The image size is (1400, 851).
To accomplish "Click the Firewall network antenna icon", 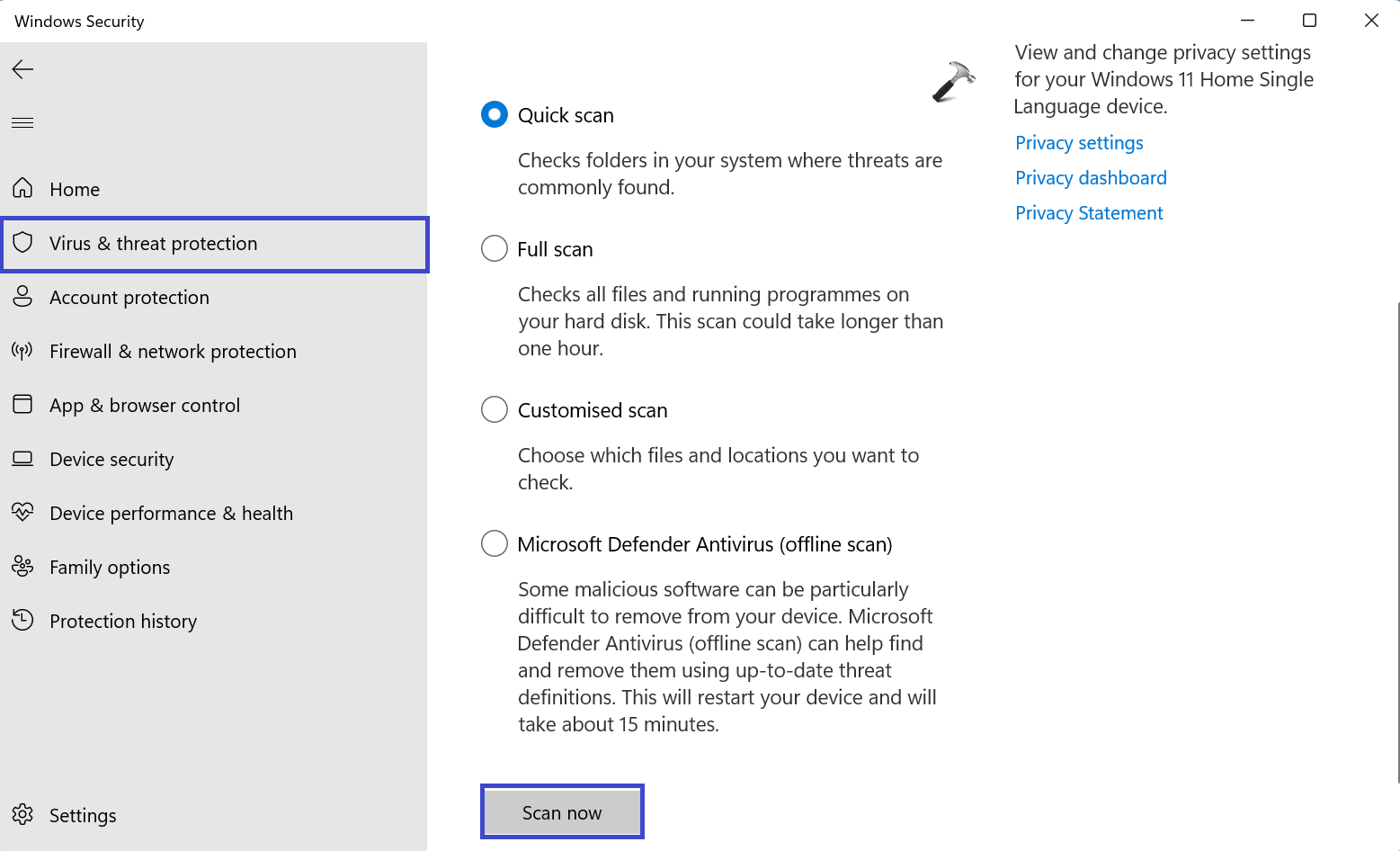I will pos(22,350).
